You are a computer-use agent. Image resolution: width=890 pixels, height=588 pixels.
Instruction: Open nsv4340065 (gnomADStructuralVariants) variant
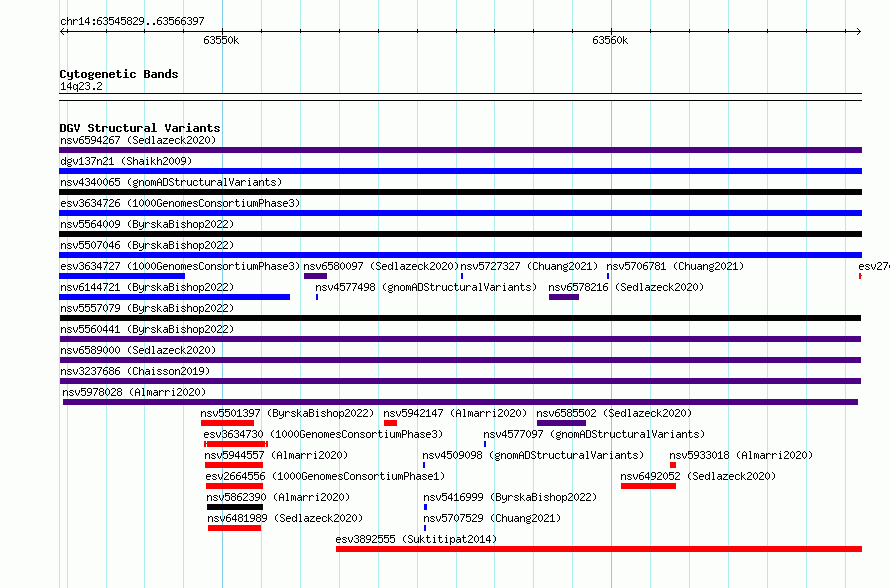[171, 182]
